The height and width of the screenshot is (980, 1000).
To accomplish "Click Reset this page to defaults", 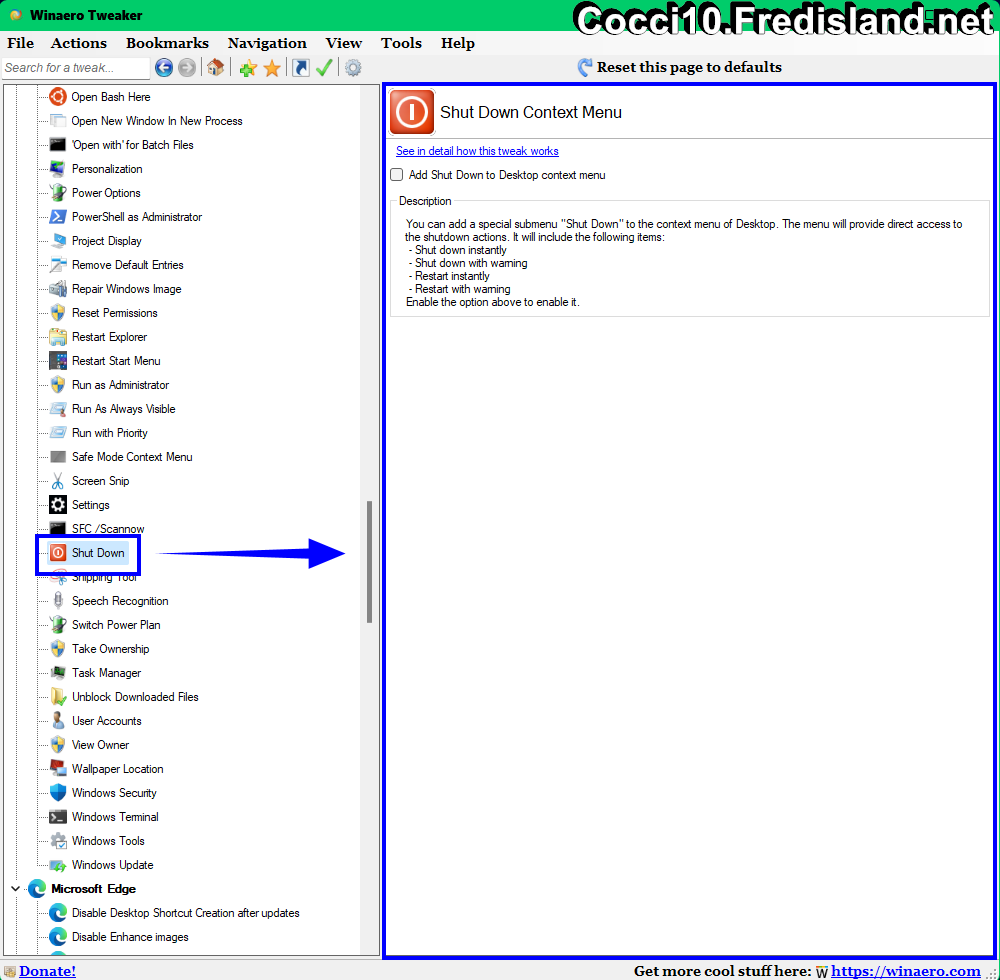I will click(680, 67).
